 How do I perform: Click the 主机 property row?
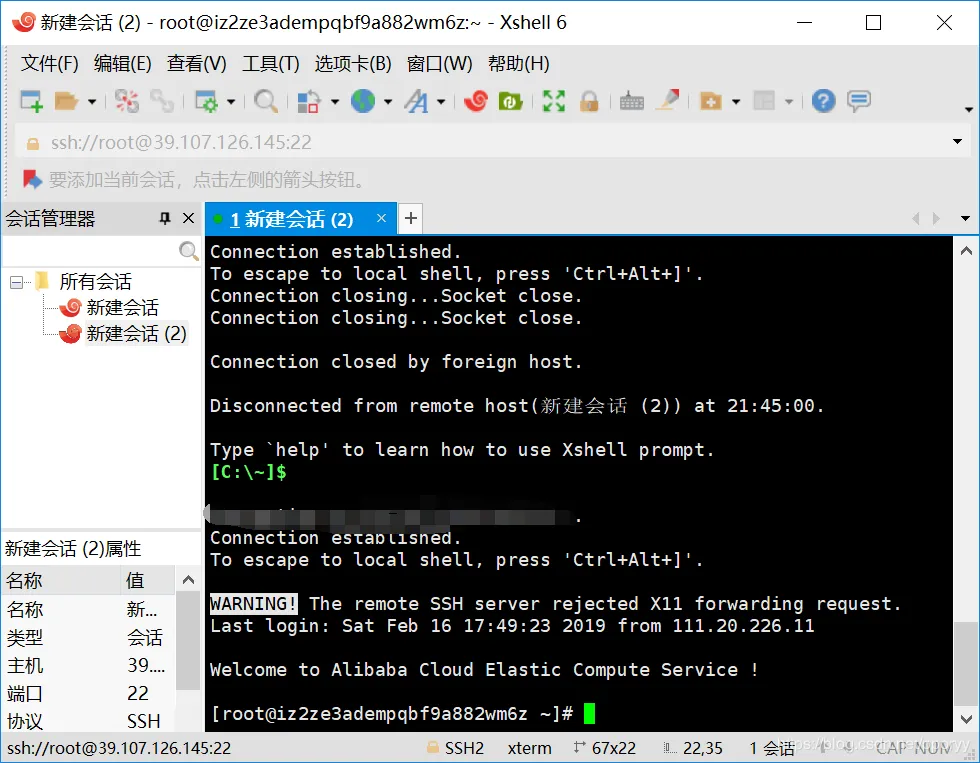[x=89, y=665]
